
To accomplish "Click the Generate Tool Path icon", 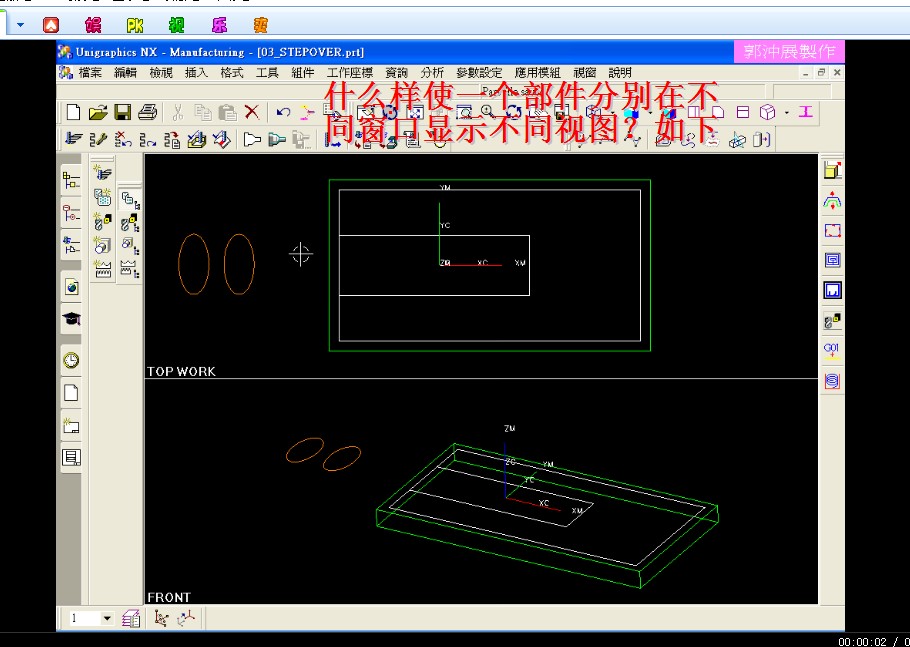I will coord(73,140).
